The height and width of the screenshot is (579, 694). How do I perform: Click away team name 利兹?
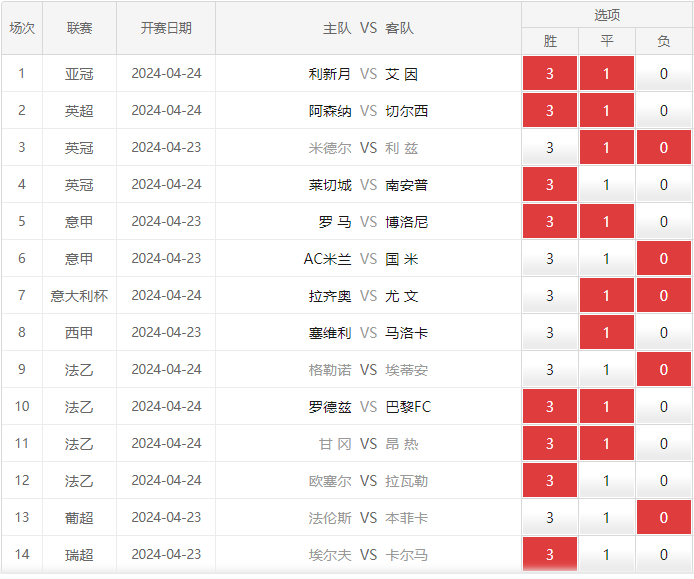click(x=401, y=148)
